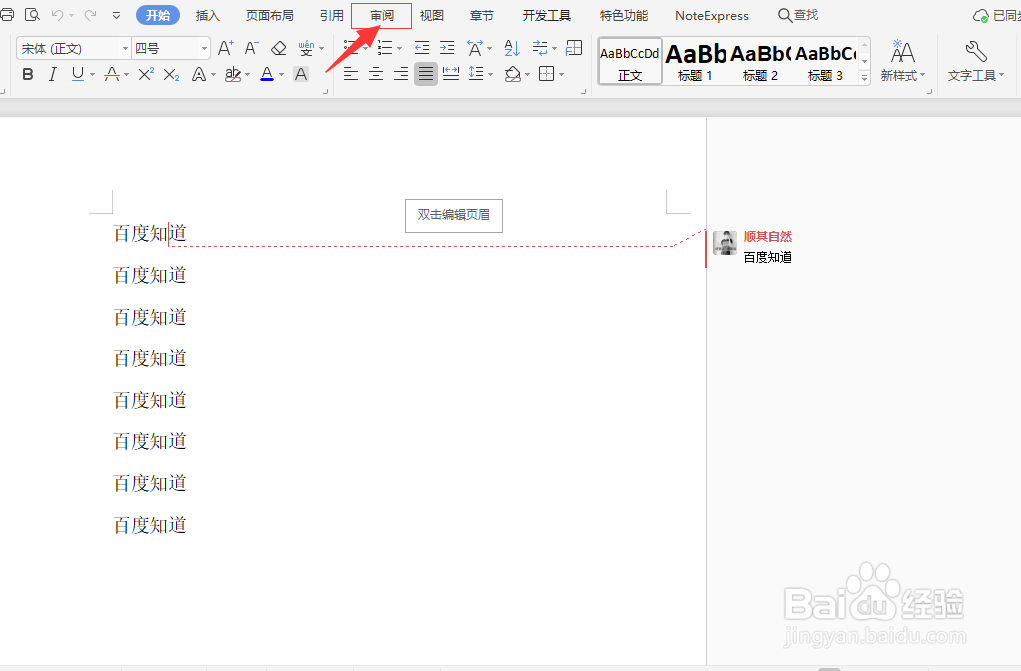The image size is (1021, 671).
Task: Expand underline style dropdown arrow
Action: pyautogui.click(x=92, y=75)
